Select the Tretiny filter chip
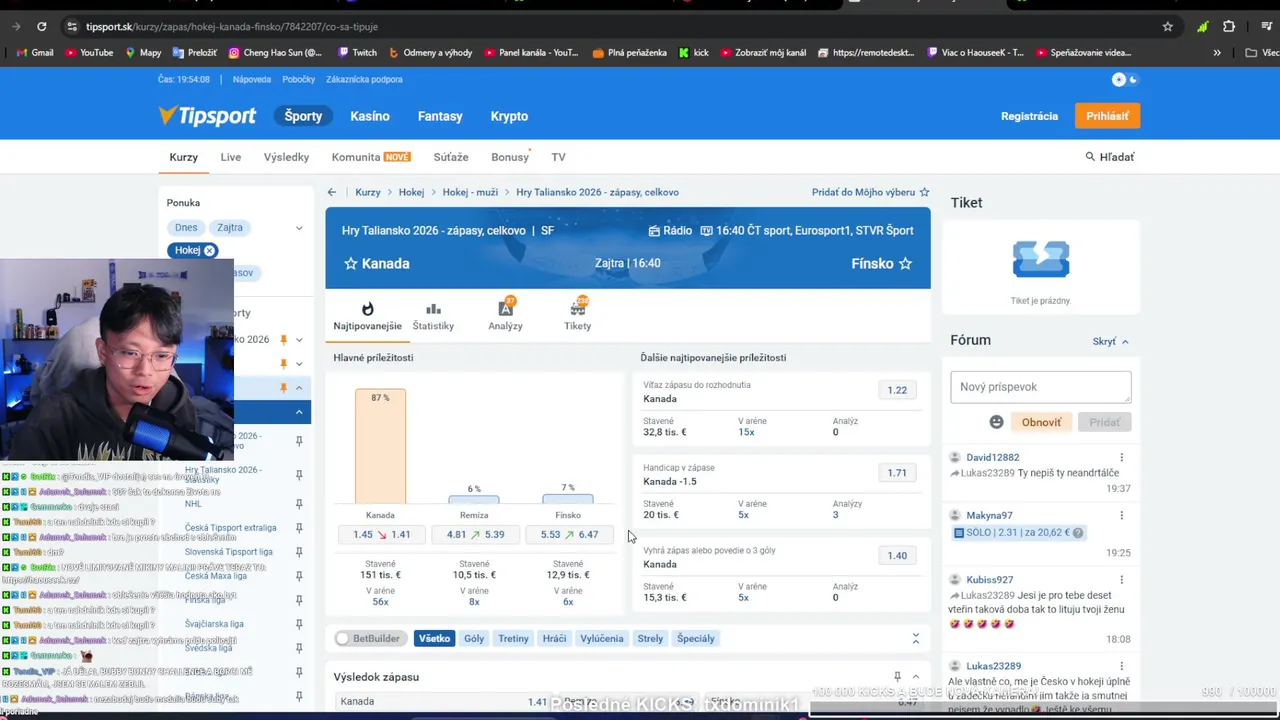This screenshot has height=720, width=1280. point(513,638)
